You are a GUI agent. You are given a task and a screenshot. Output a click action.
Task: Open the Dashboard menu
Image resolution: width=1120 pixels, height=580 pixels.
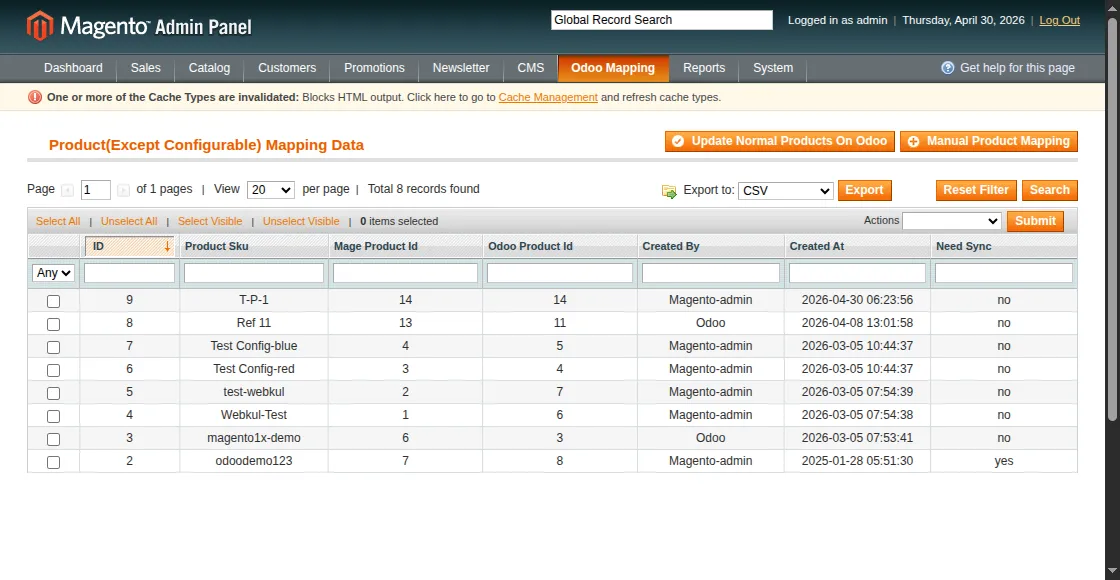(74, 68)
